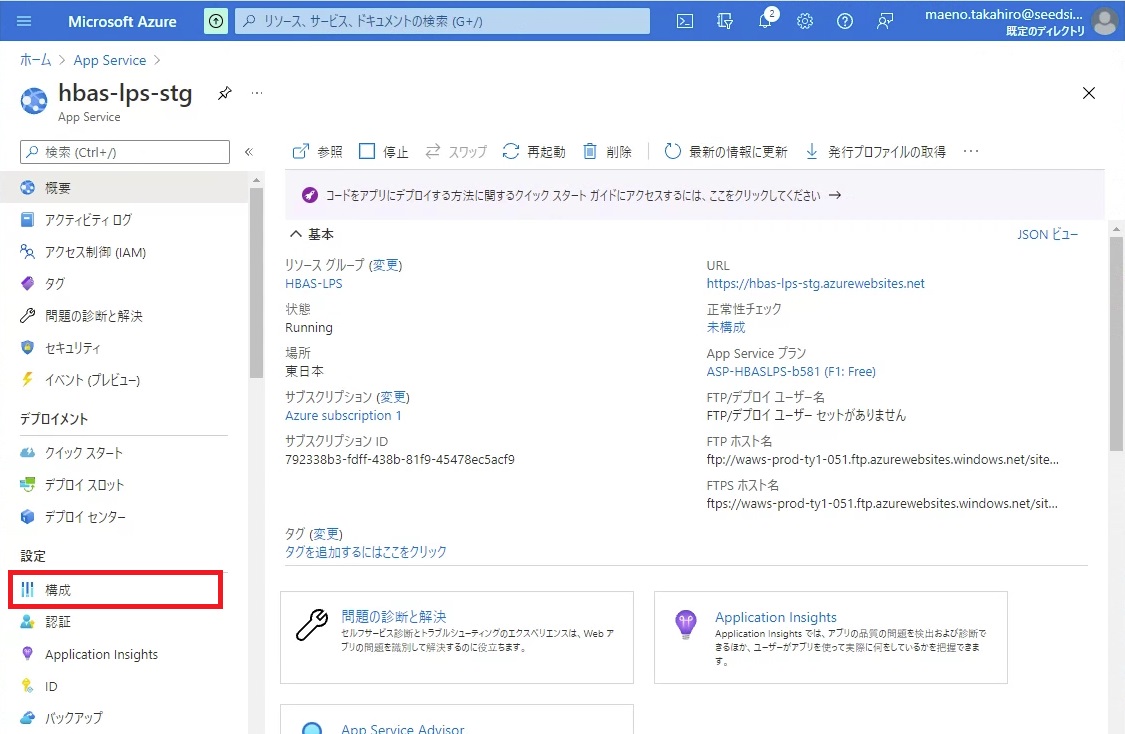Open アクティビティ ログ in sidebar
This screenshot has height=734, width=1125.
[x=88, y=220]
